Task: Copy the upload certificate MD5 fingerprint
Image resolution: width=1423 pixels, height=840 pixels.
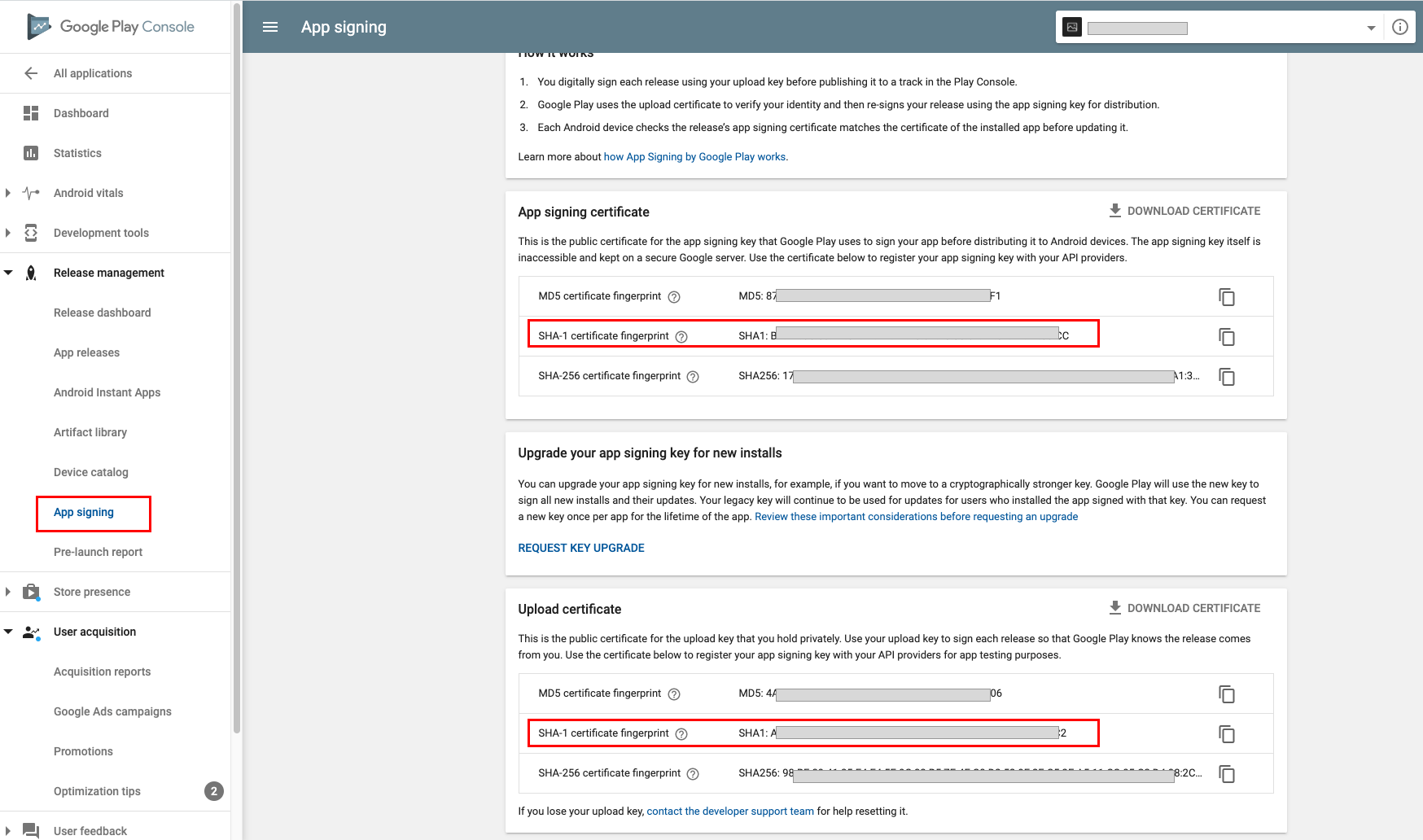Action: point(1227,694)
